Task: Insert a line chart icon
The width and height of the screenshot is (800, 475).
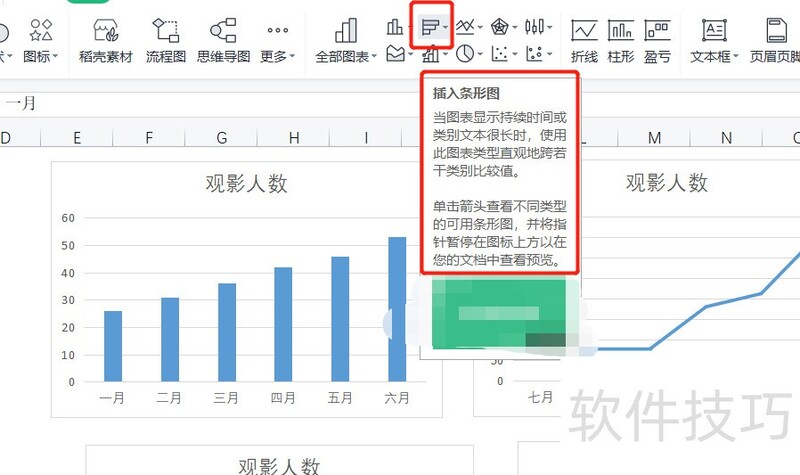Action: (x=465, y=27)
